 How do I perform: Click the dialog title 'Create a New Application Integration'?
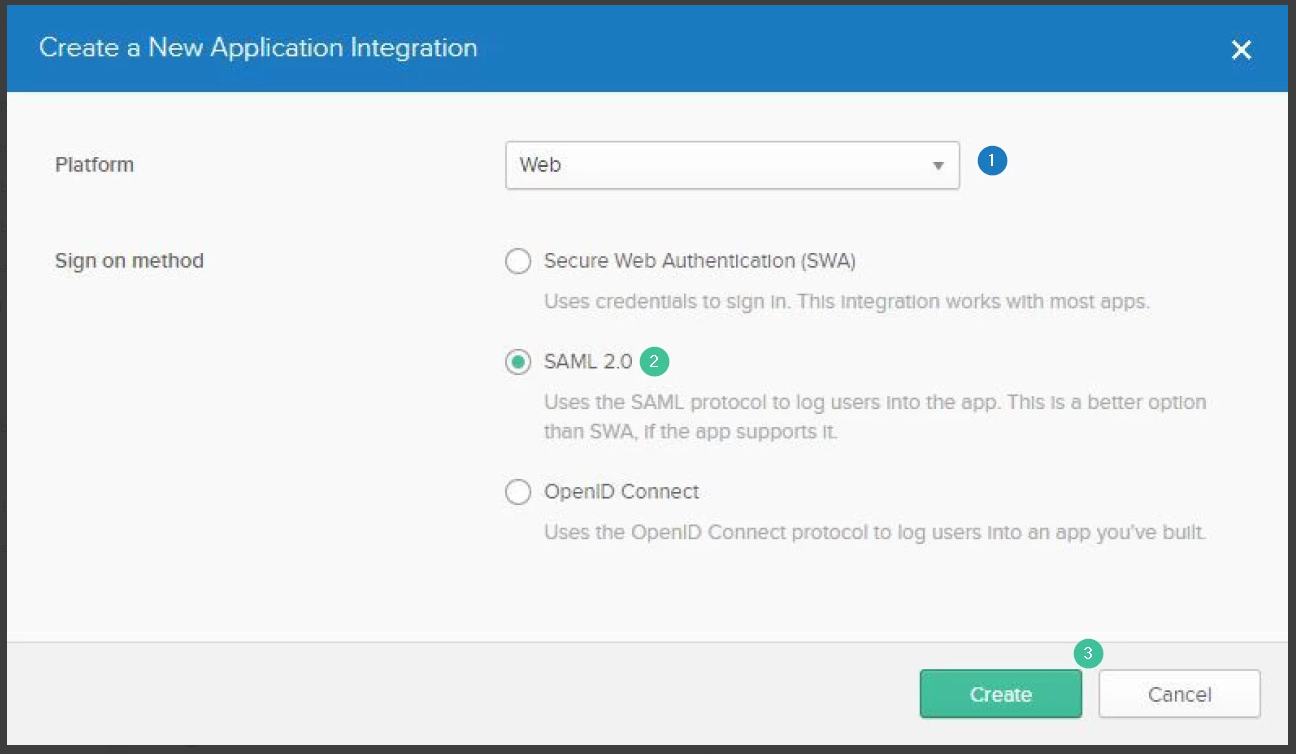tap(258, 47)
